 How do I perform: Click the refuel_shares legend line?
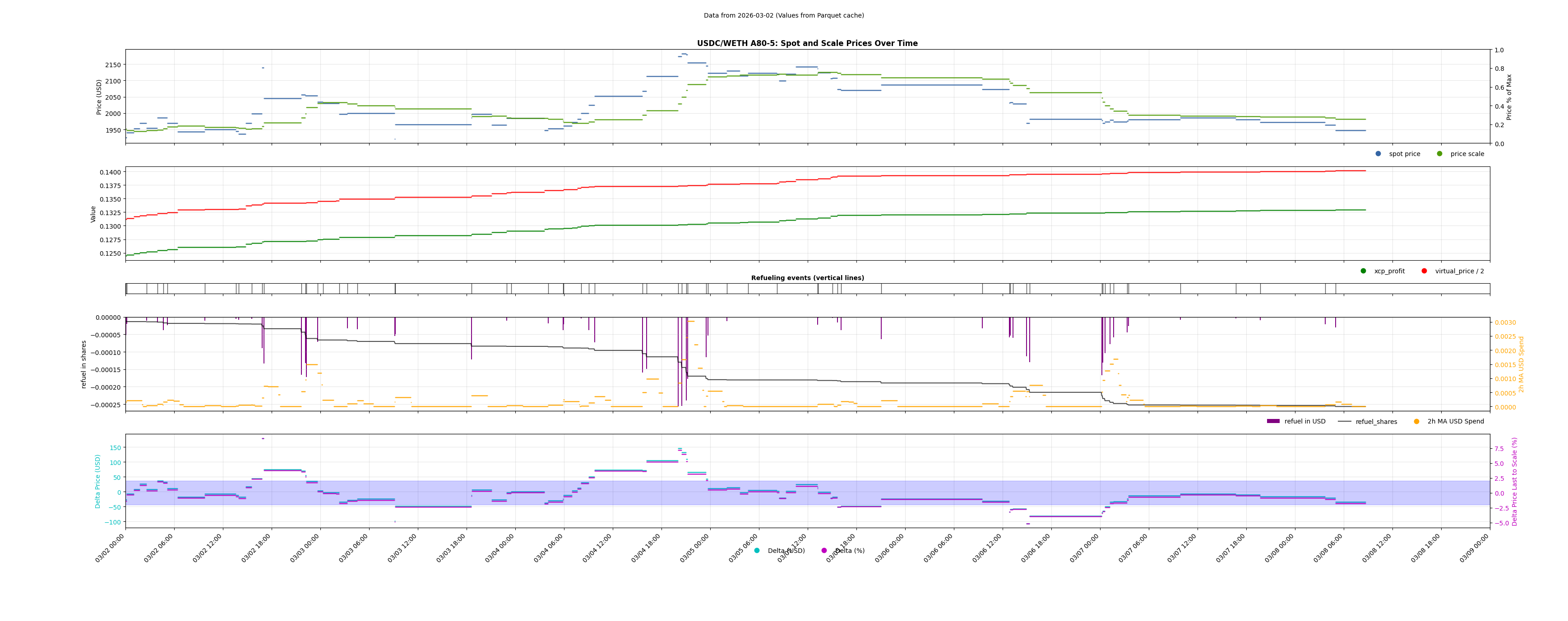(1345, 422)
